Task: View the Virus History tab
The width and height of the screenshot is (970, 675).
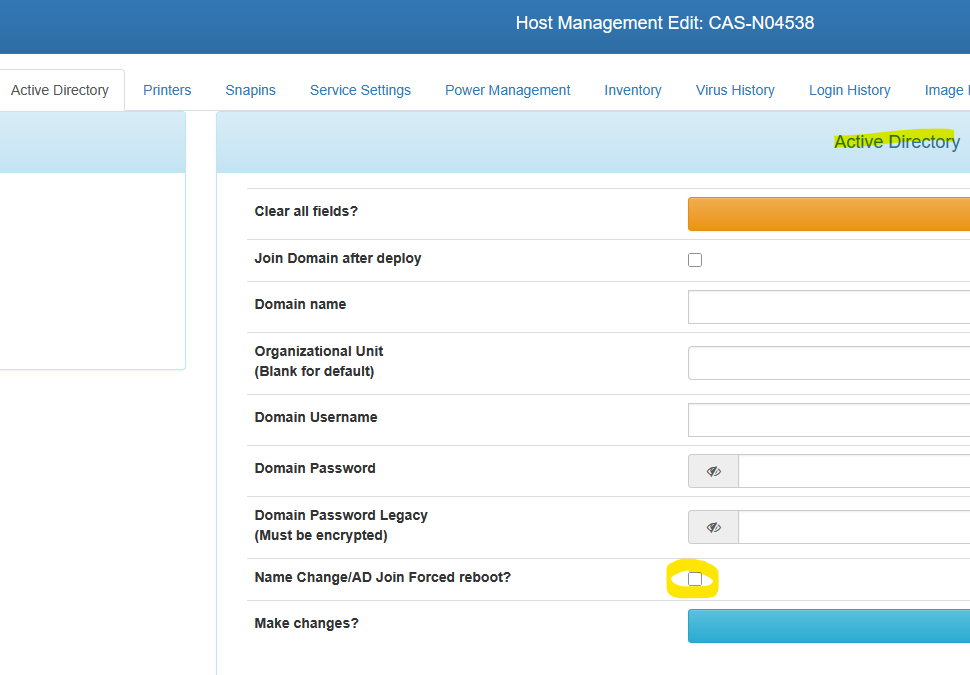Action: tap(735, 90)
